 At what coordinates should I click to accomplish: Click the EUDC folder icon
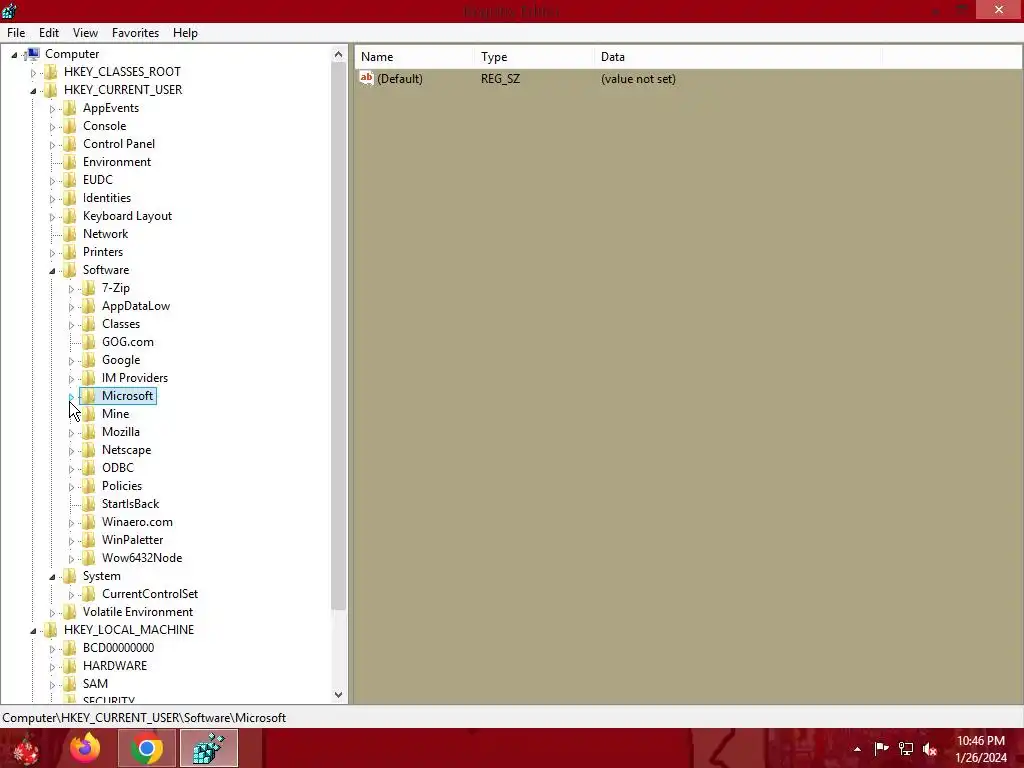point(69,180)
